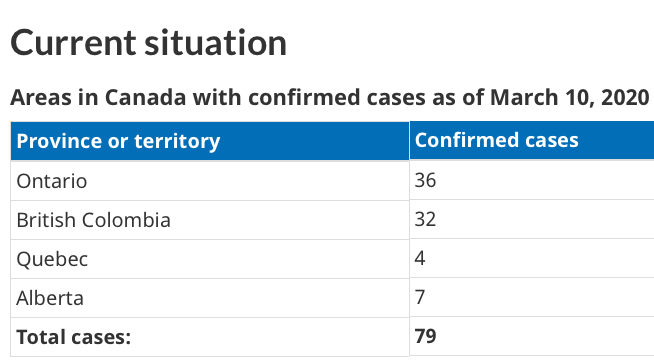Screen dimensions: 654x362
Task: Click the word "Canada" in the caption
Action: click(x=145, y=98)
